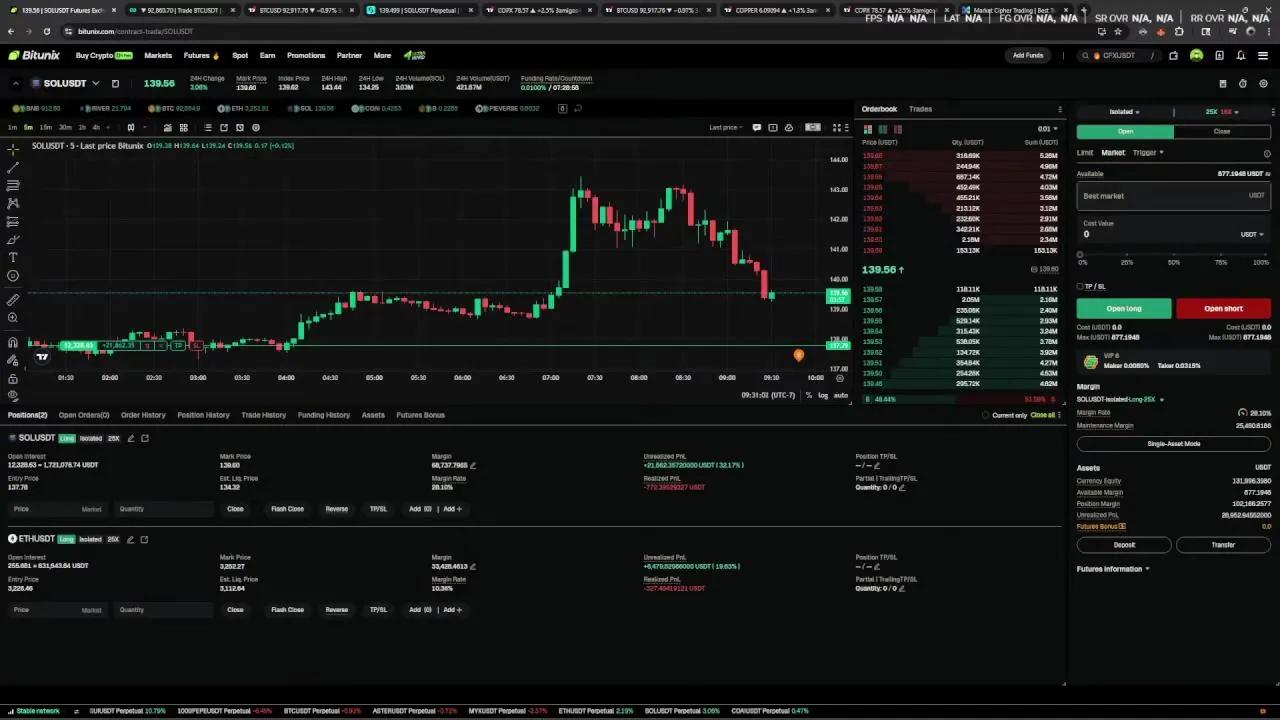Click the Cost Value input field
This screenshot has width=1280, height=720.
pyautogui.click(x=1160, y=234)
